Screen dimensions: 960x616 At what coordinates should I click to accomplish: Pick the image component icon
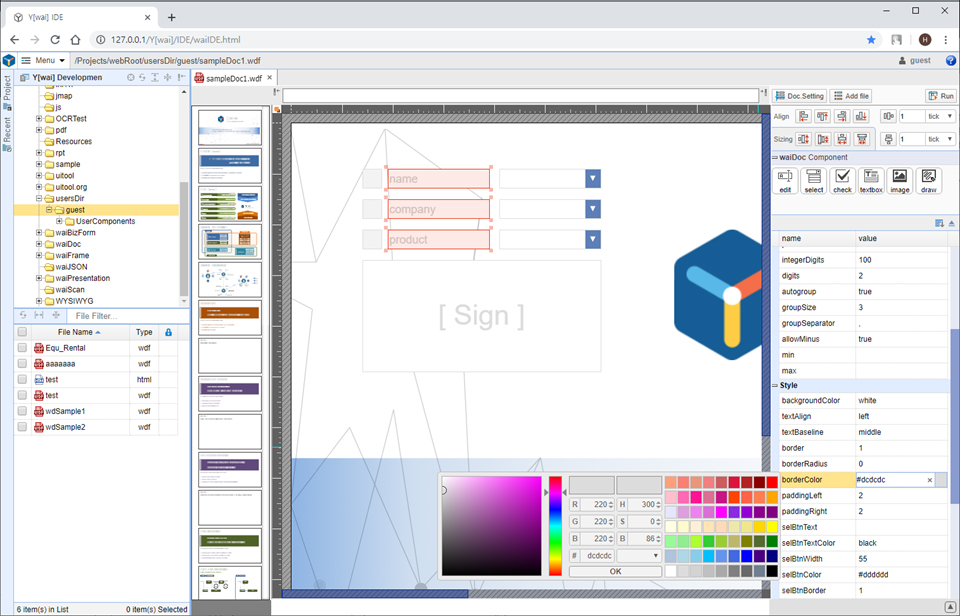[x=900, y=180]
